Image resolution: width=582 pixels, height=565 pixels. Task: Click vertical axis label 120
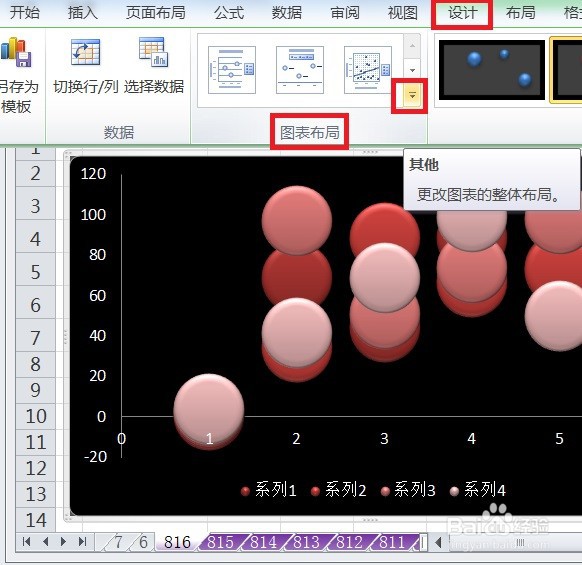point(94,174)
